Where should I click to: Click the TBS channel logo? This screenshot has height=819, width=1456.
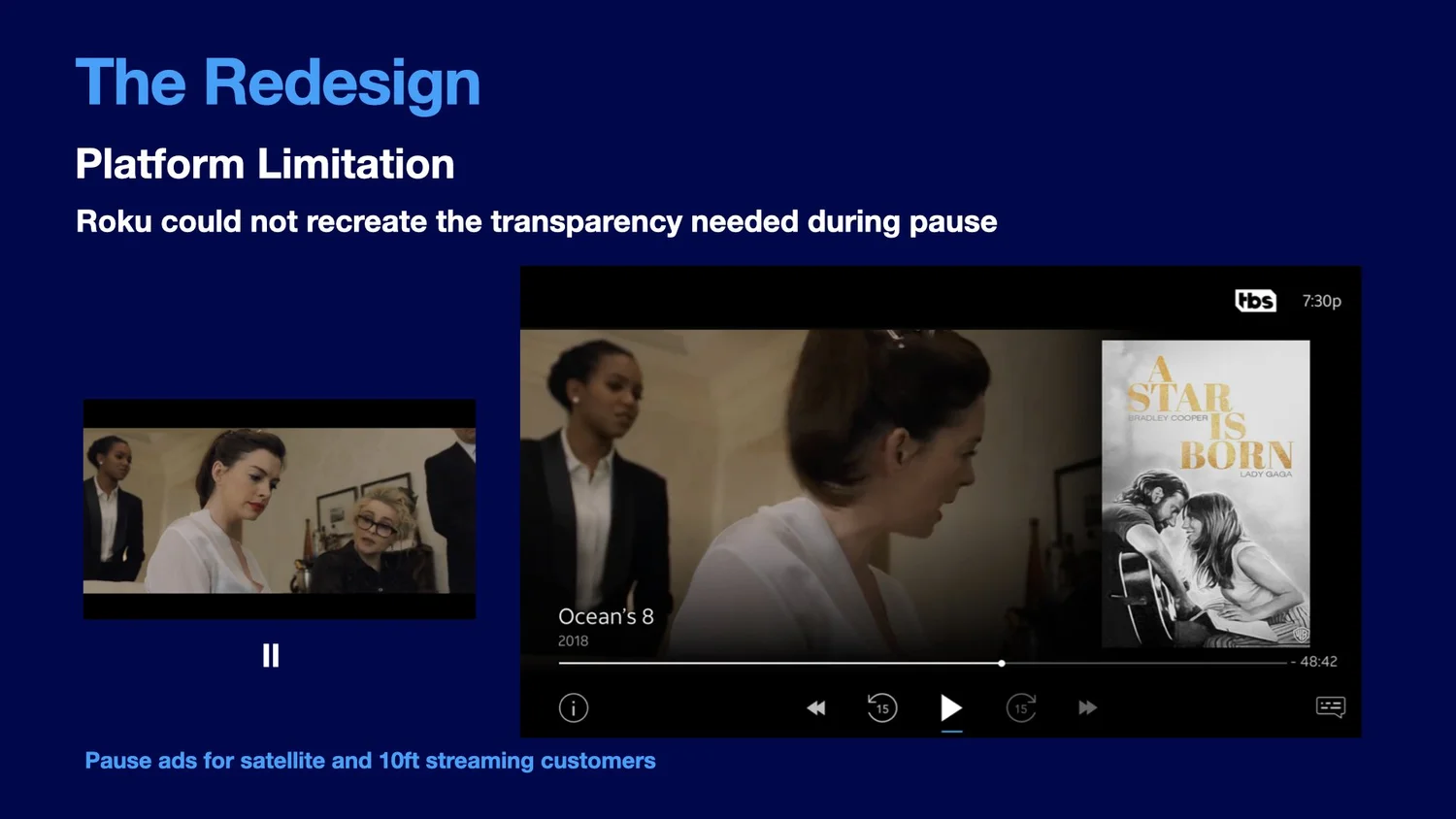(x=1255, y=301)
